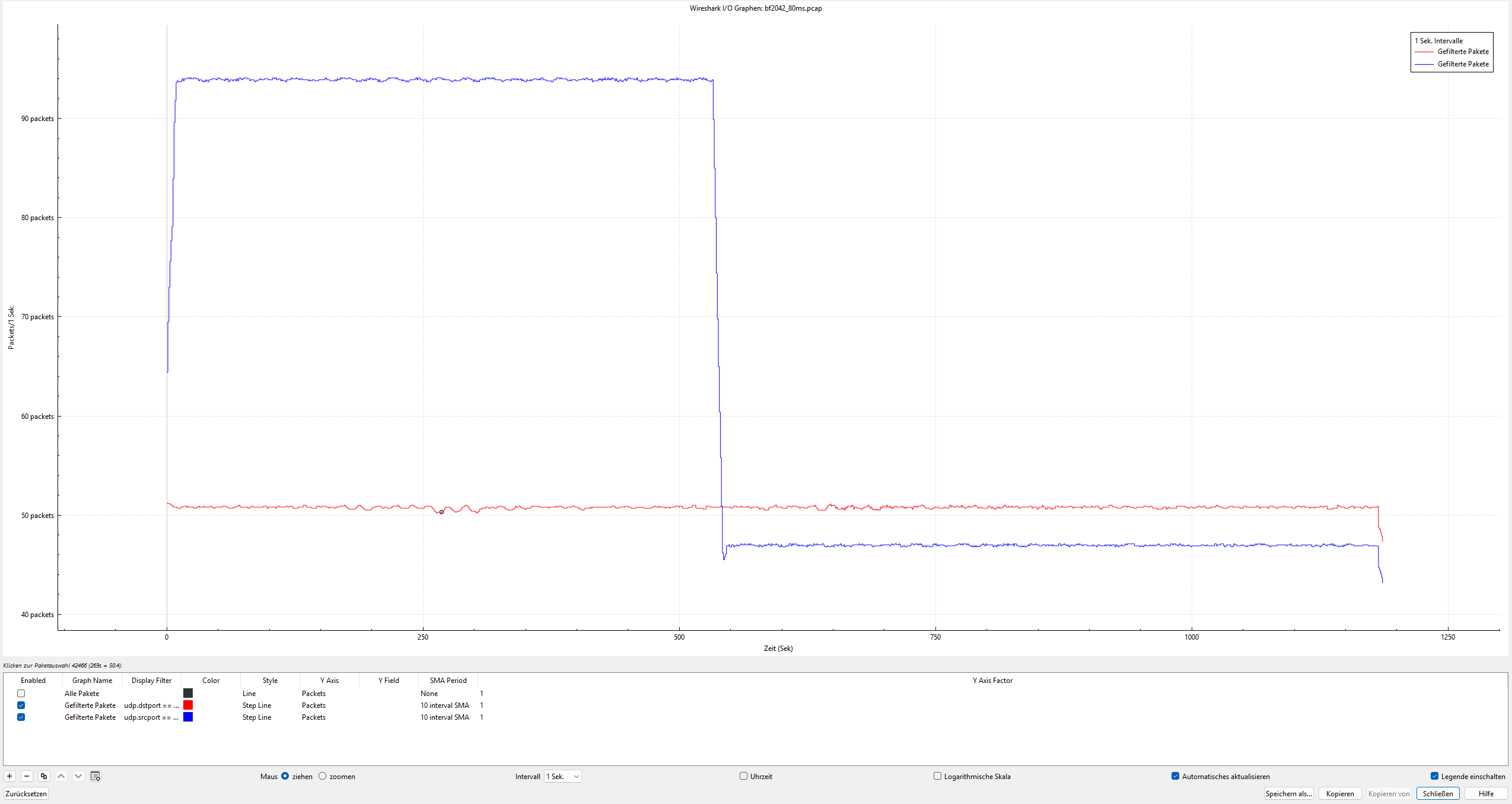1512x804 pixels.
Task: Click the dark color swatch of Alle Pakete
Action: coord(188,693)
